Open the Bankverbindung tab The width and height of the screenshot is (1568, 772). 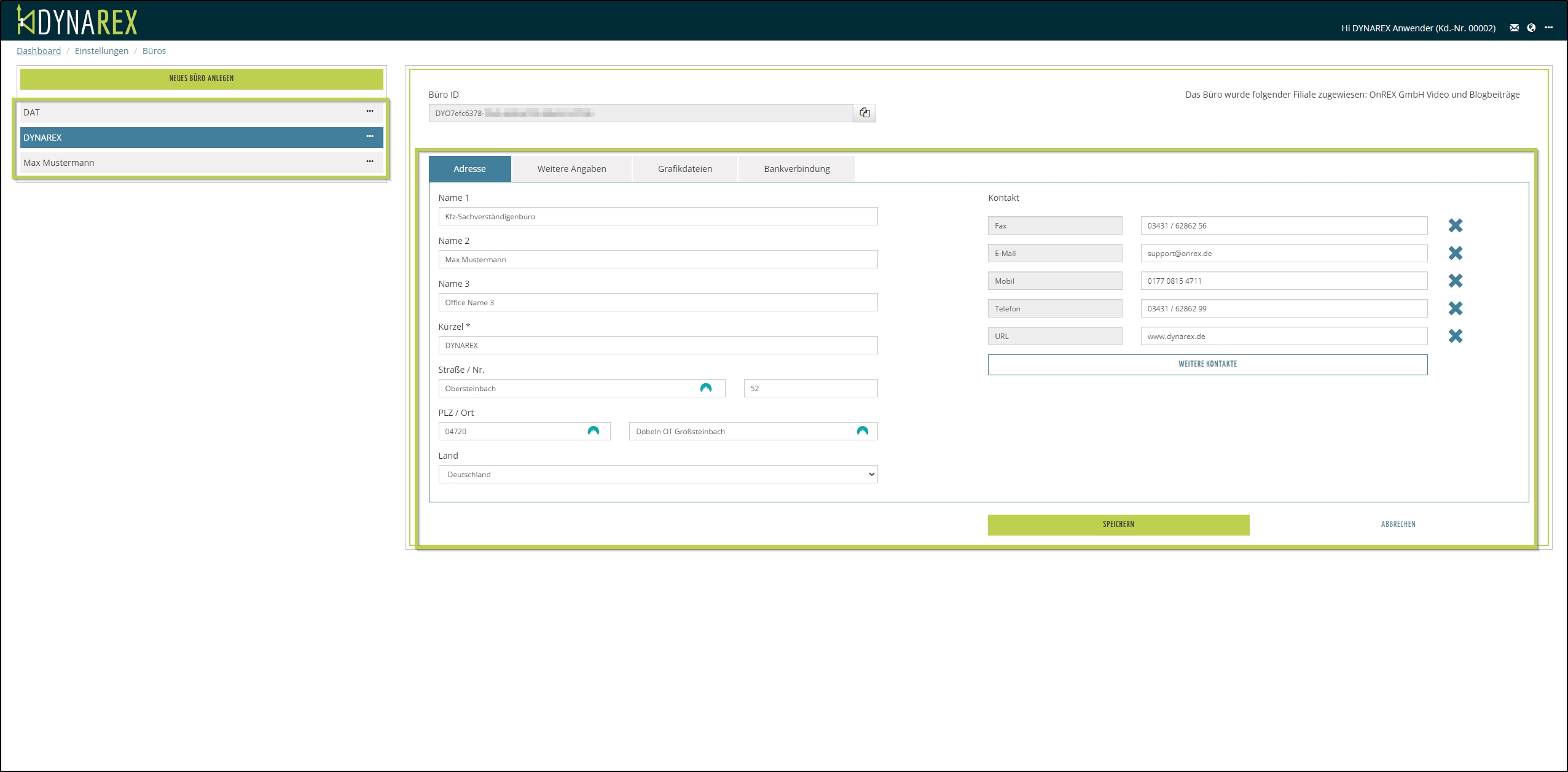coord(796,169)
